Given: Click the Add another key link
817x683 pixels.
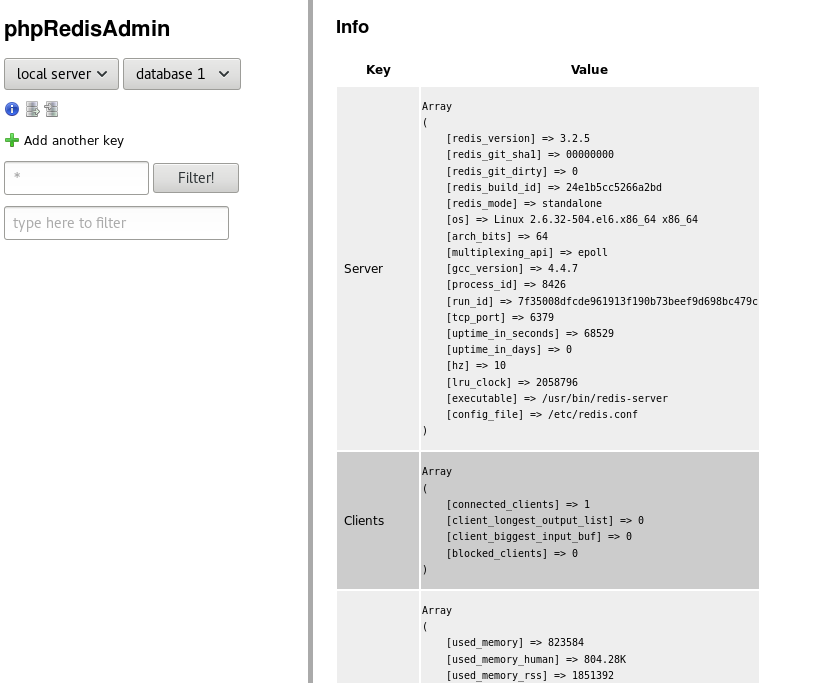Looking at the screenshot, I should [x=73, y=141].
